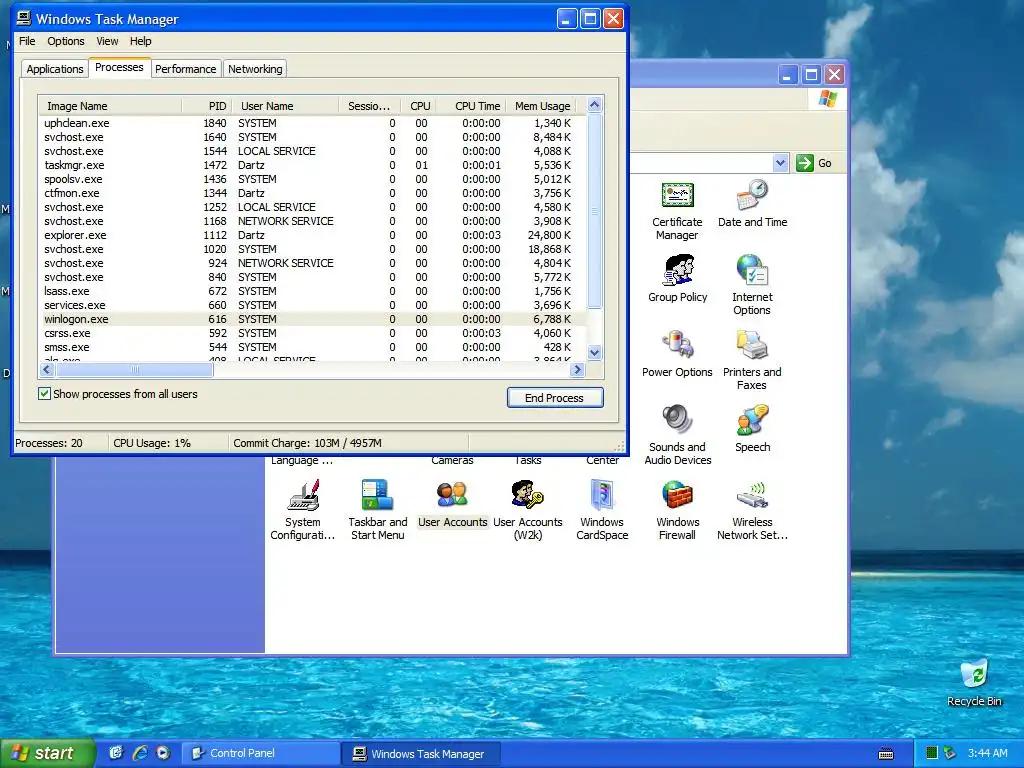Select explorer.exe process row
The height and width of the screenshot is (768, 1024).
[x=312, y=235]
